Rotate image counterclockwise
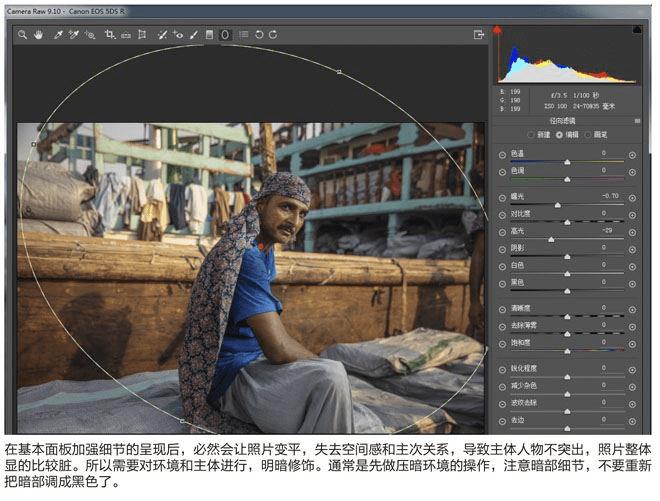This screenshot has height=501, width=660. click(x=259, y=35)
